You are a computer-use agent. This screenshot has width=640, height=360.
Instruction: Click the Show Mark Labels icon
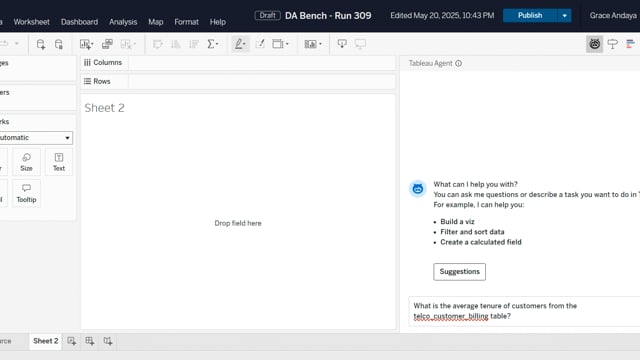tap(260, 44)
